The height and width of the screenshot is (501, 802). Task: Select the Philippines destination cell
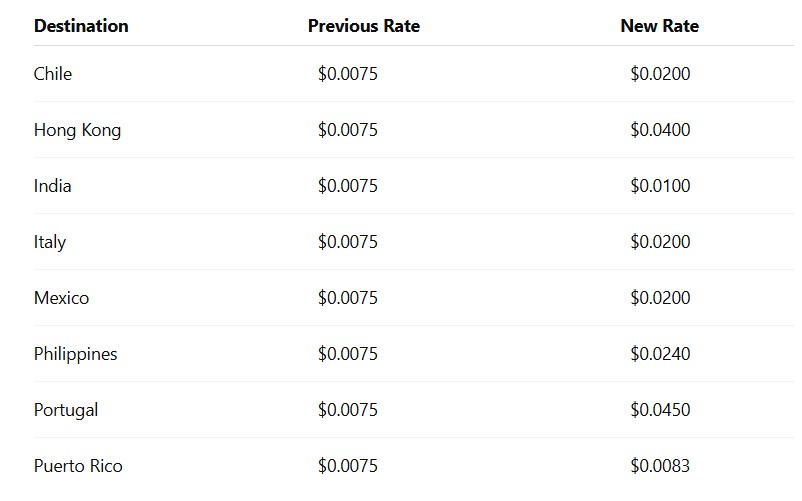click(x=75, y=354)
